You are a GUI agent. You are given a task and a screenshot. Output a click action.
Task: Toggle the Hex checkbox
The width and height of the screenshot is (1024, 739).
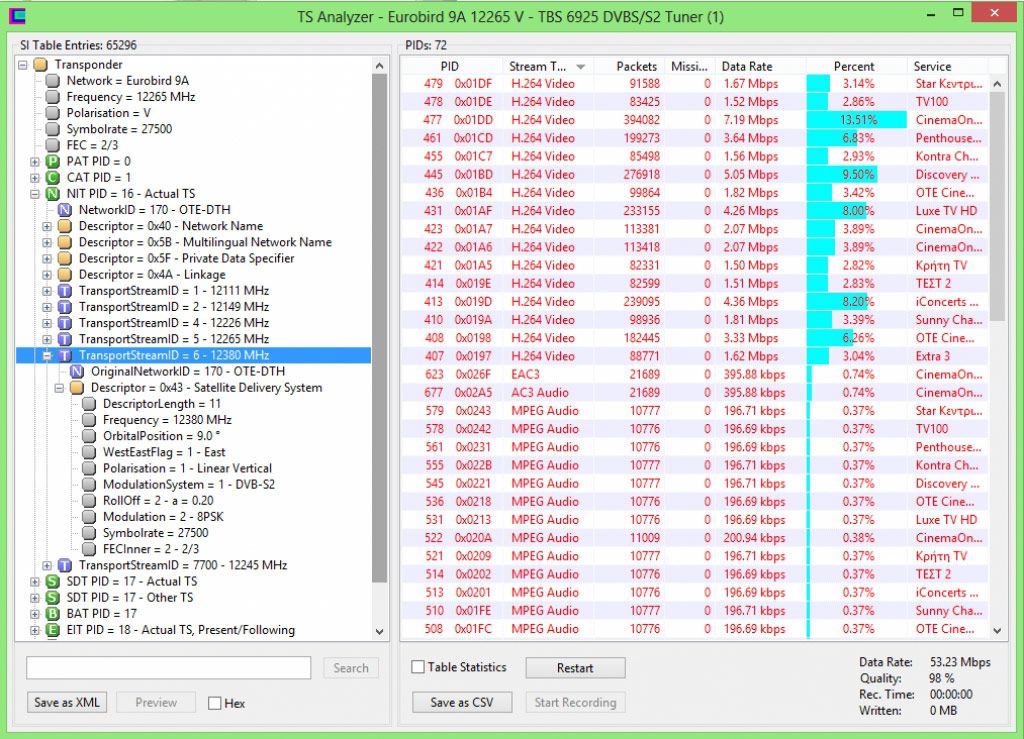point(214,703)
